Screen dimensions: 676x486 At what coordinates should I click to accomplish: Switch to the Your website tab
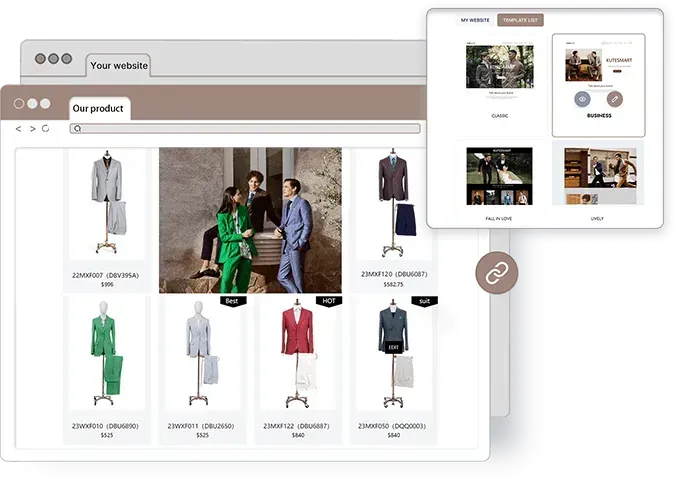coord(119,66)
